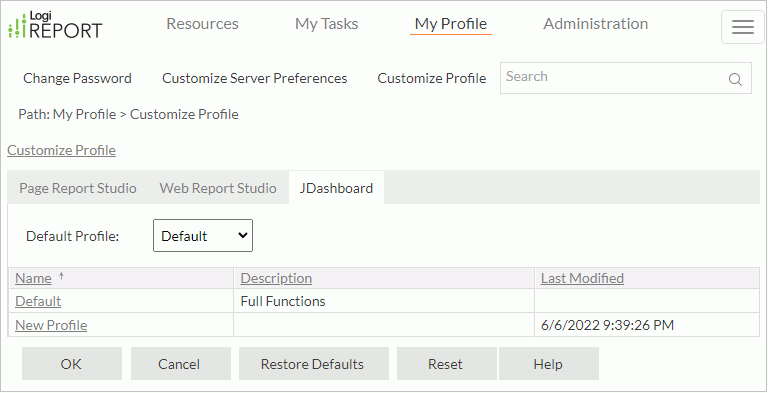Screen dimensions: 768x393
Task: Sort by the Description column header
Action: (x=276, y=278)
